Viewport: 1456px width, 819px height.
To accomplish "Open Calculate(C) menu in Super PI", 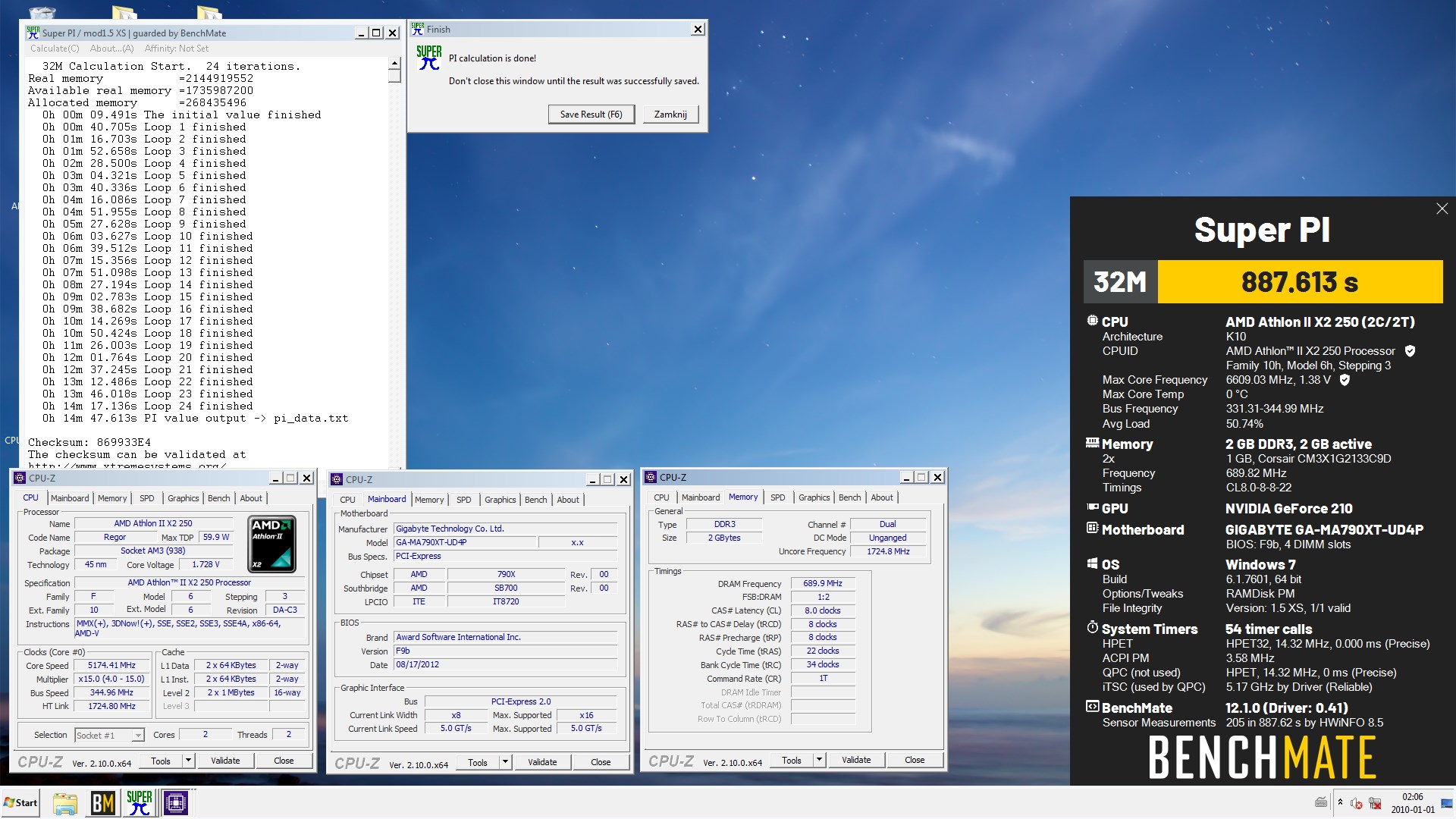I will click(x=55, y=49).
